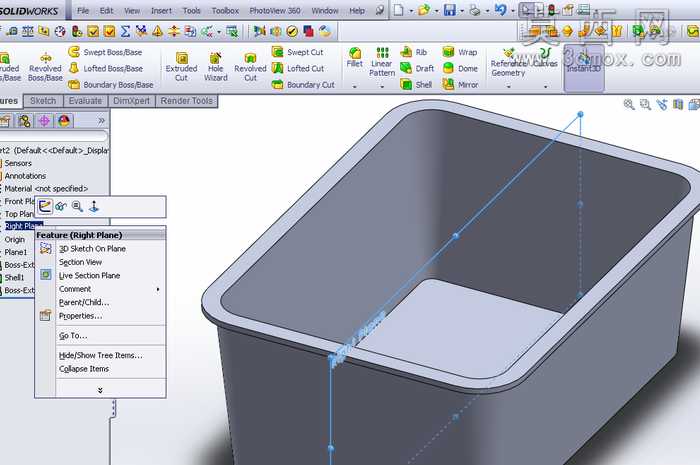Open the Reference Geometry tool

(x=508, y=62)
